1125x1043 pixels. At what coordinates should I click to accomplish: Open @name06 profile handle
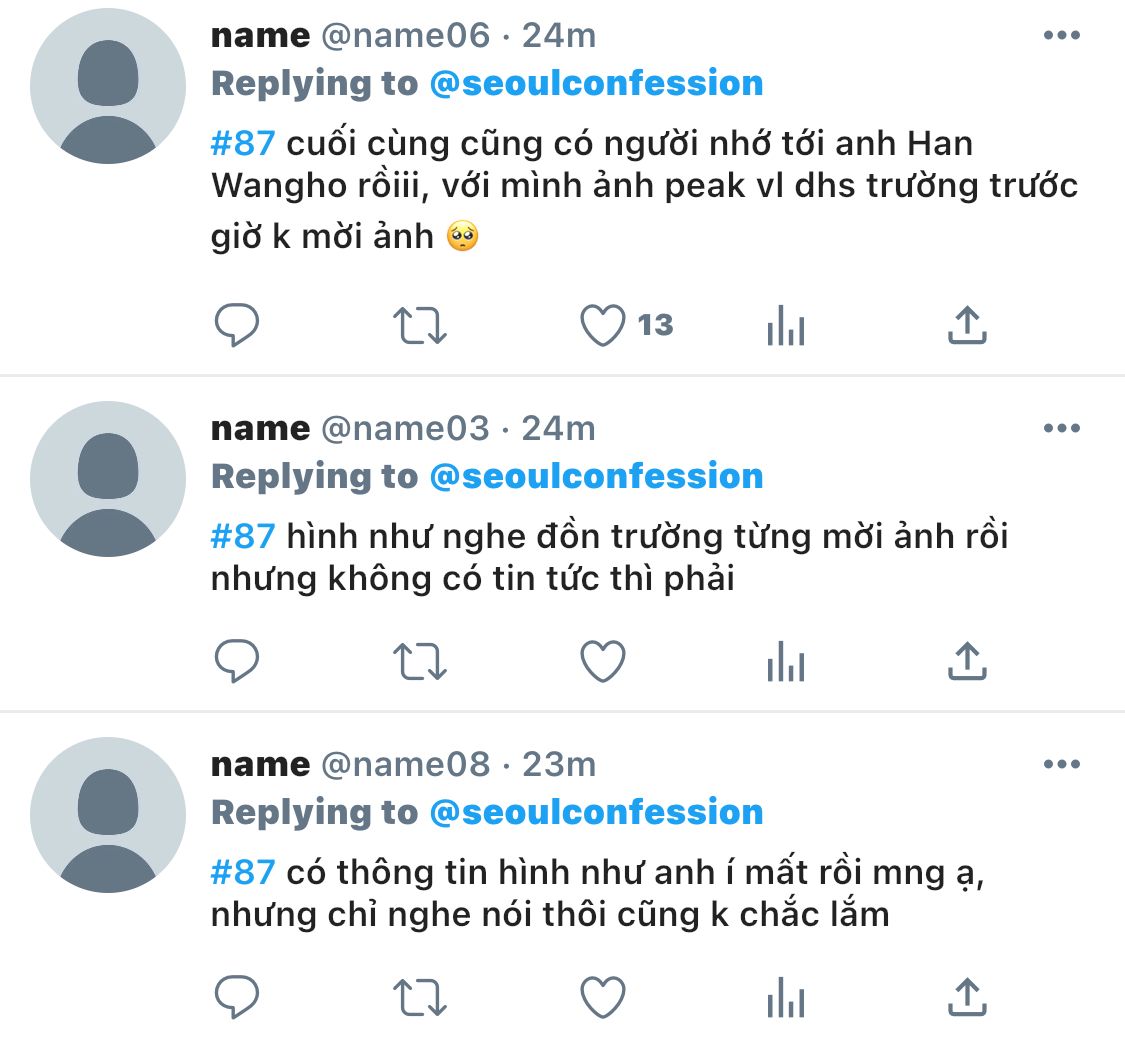tap(405, 35)
